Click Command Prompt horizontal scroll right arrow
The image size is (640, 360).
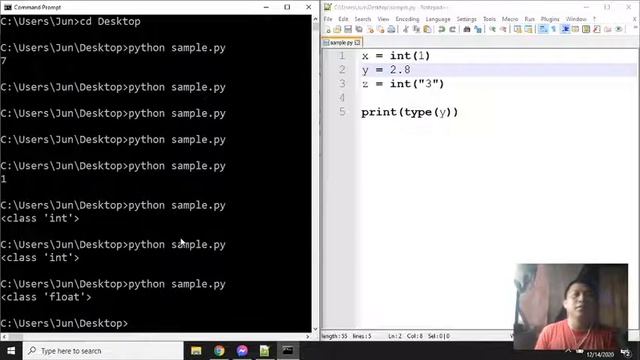click(x=308, y=337)
